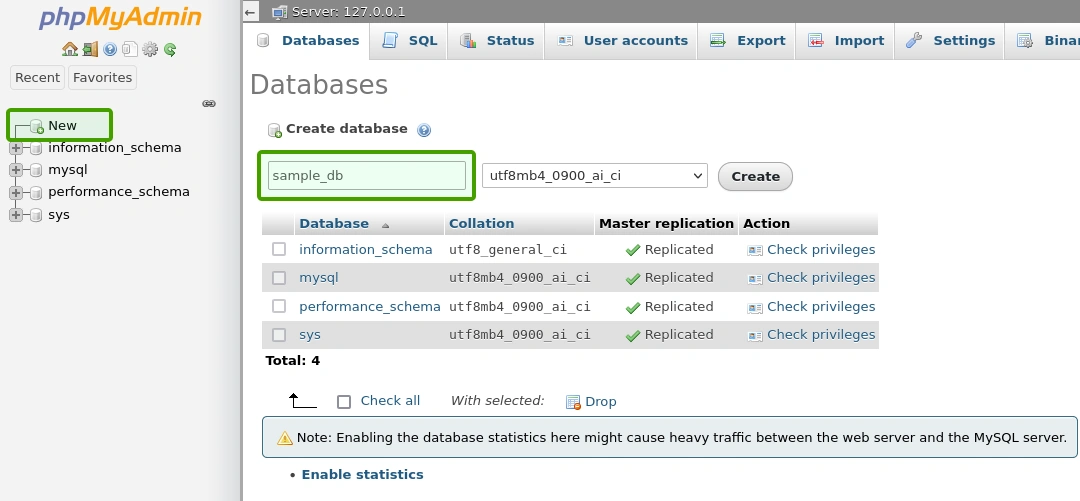Click Server: 127.0.0.1 breadcrumb text
Image resolution: width=1080 pixels, height=501 pixels.
(x=349, y=12)
